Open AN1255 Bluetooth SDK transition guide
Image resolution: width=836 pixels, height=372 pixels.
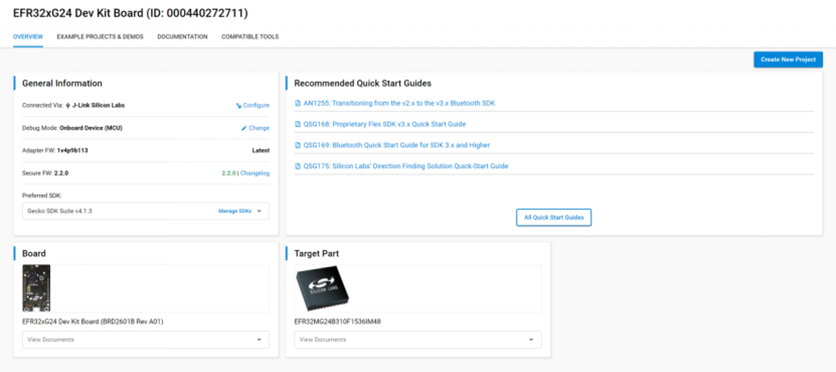click(x=399, y=103)
